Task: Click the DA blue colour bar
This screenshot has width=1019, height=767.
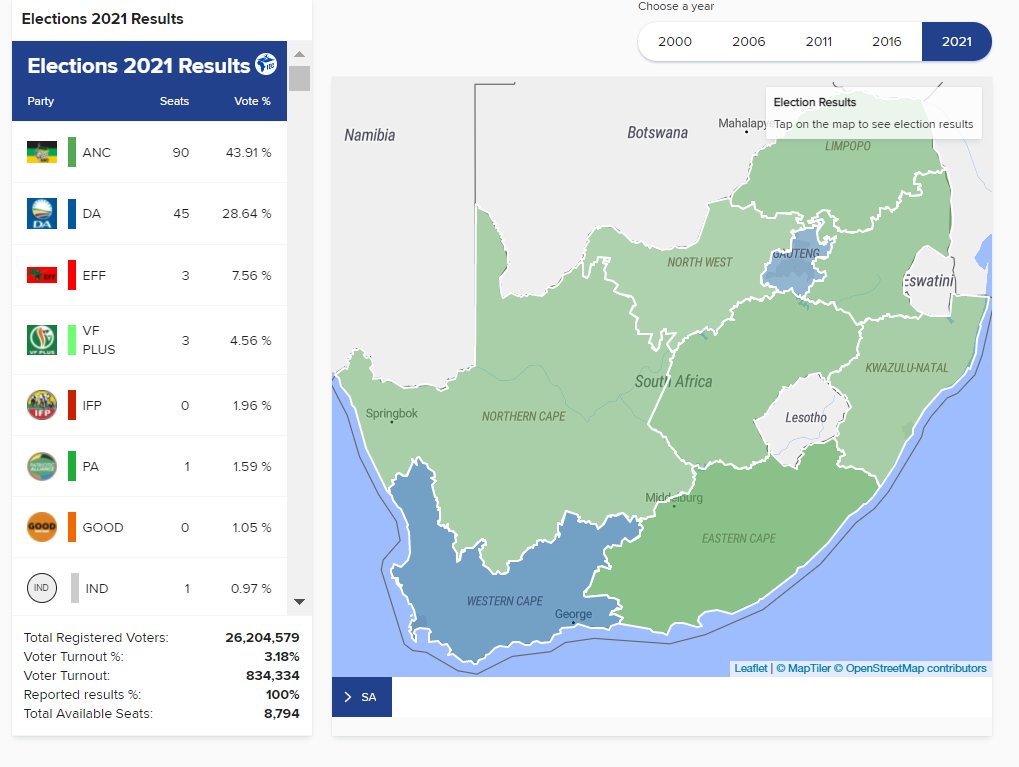Action: tap(72, 214)
